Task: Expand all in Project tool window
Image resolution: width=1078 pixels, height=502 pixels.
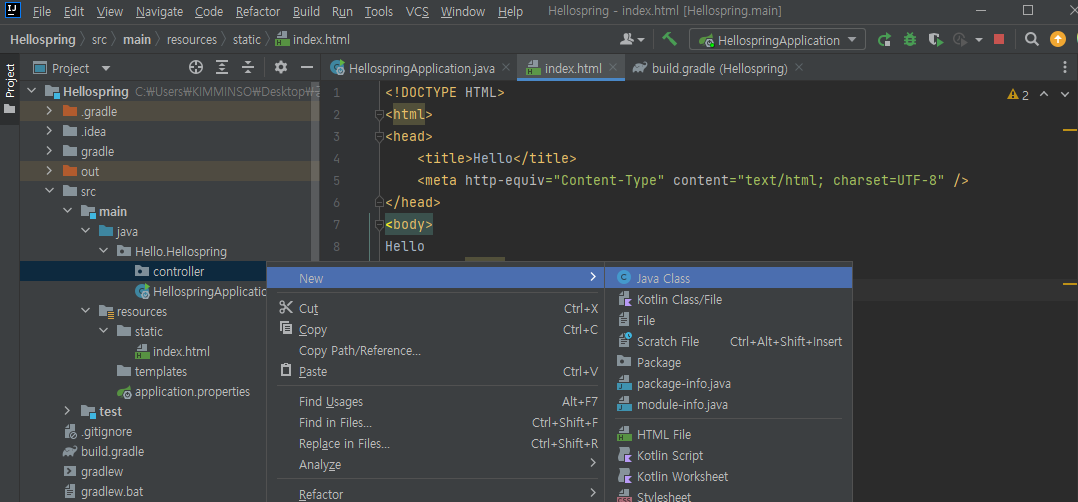Action: tap(222, 67)
